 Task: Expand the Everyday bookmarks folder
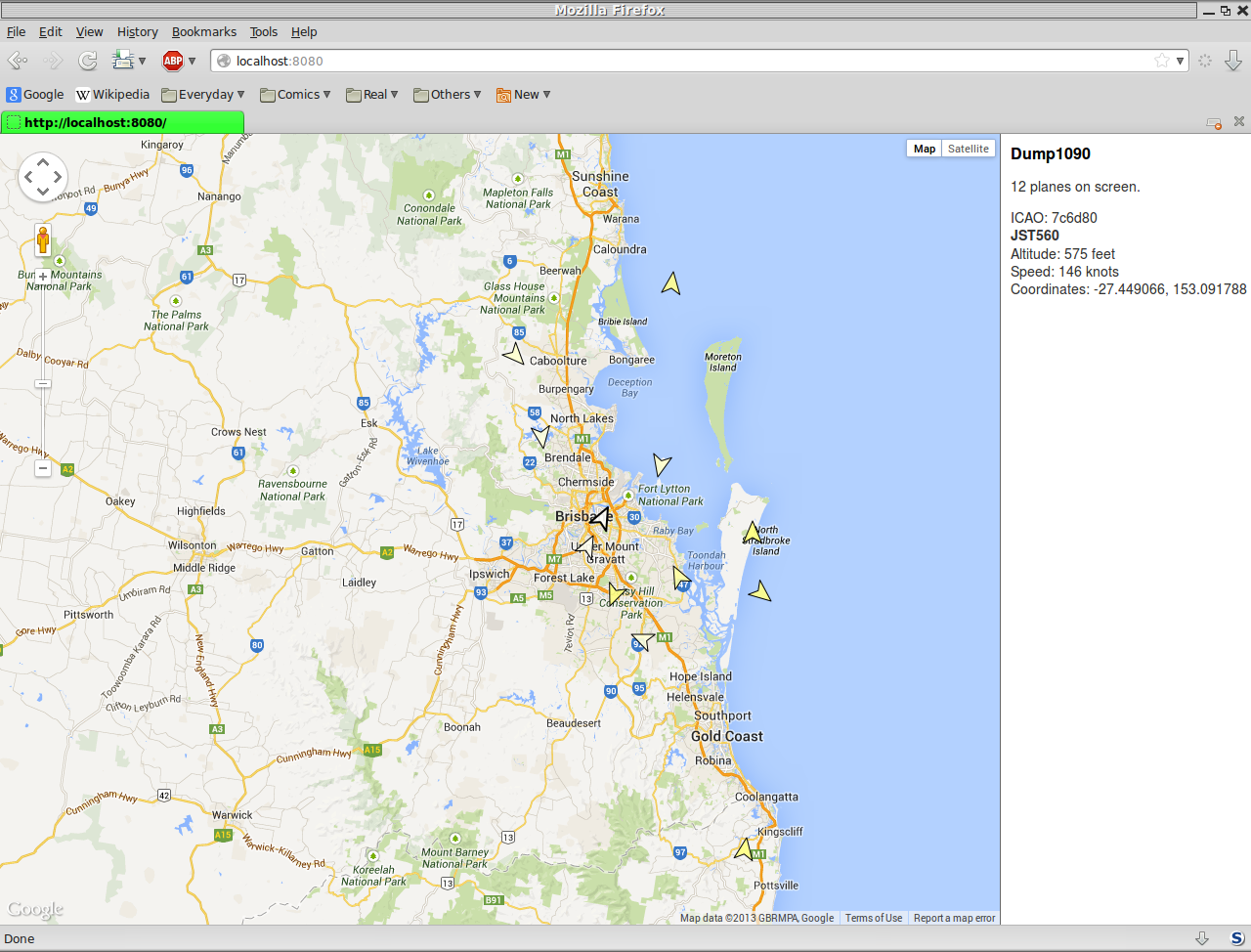coord(203,95)
